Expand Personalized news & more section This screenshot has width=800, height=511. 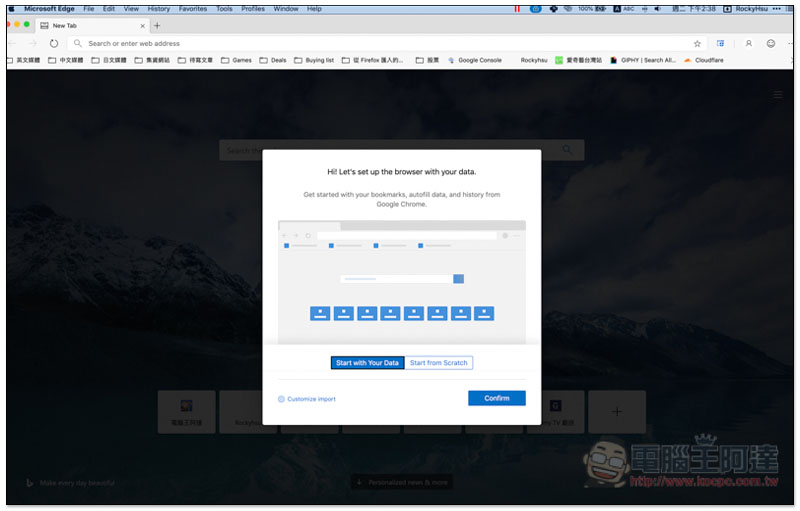pyautogui.click(x=400, y=482)
